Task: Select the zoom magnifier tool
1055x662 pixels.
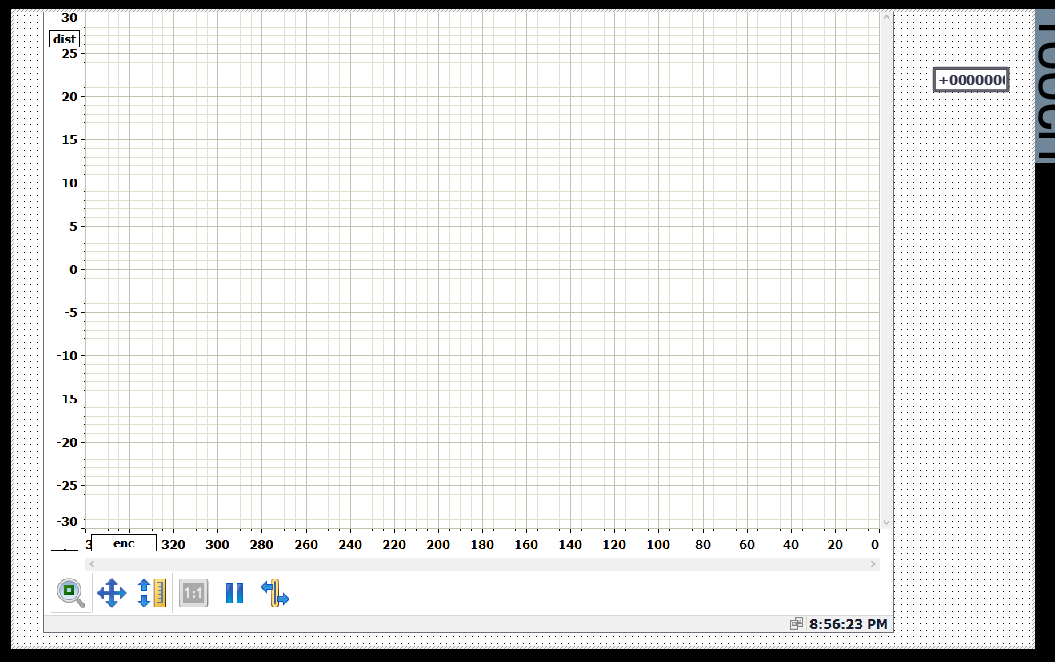Action: click(71, 593)
